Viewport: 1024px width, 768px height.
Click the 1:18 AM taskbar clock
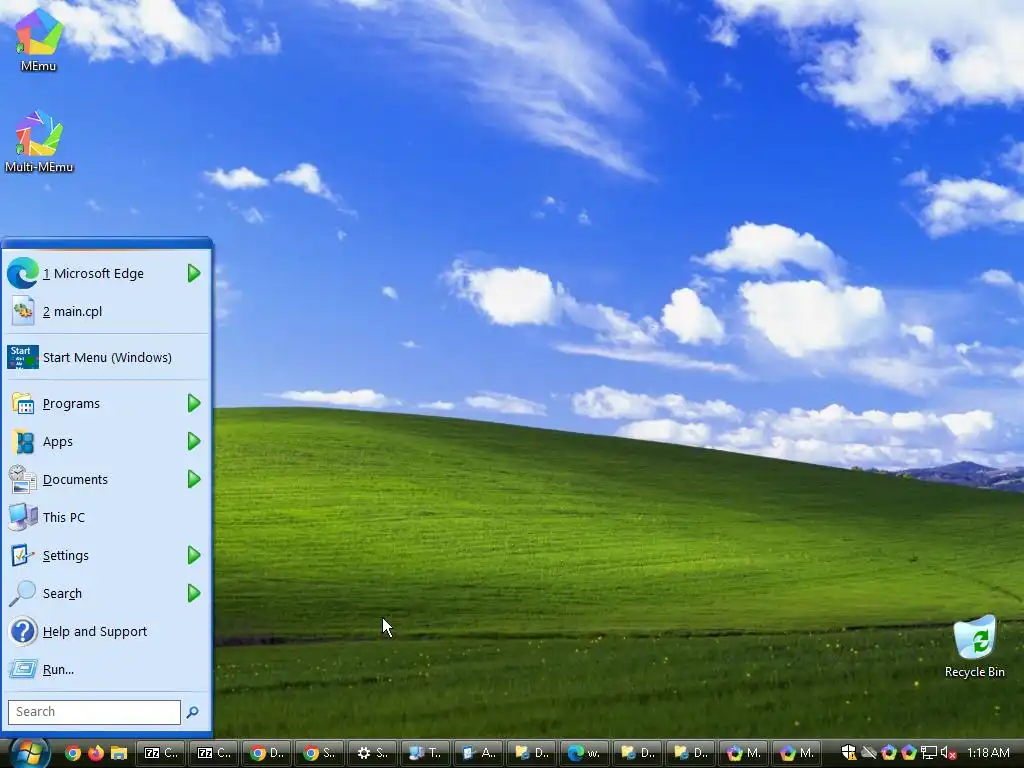(x=988, y=753)
